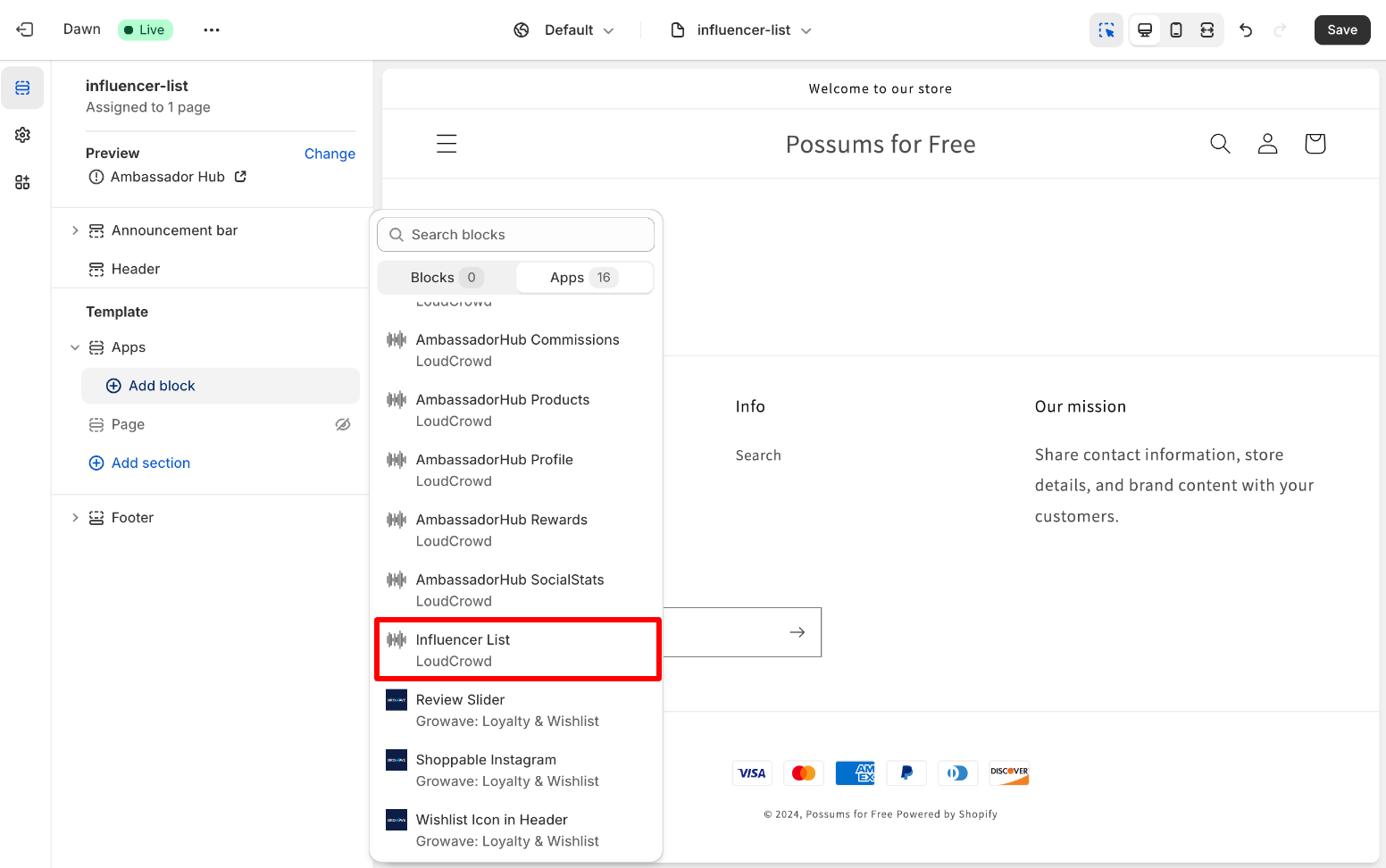1386x868 pixels.
Task: Select the Influencer List block
Action: 516,650
